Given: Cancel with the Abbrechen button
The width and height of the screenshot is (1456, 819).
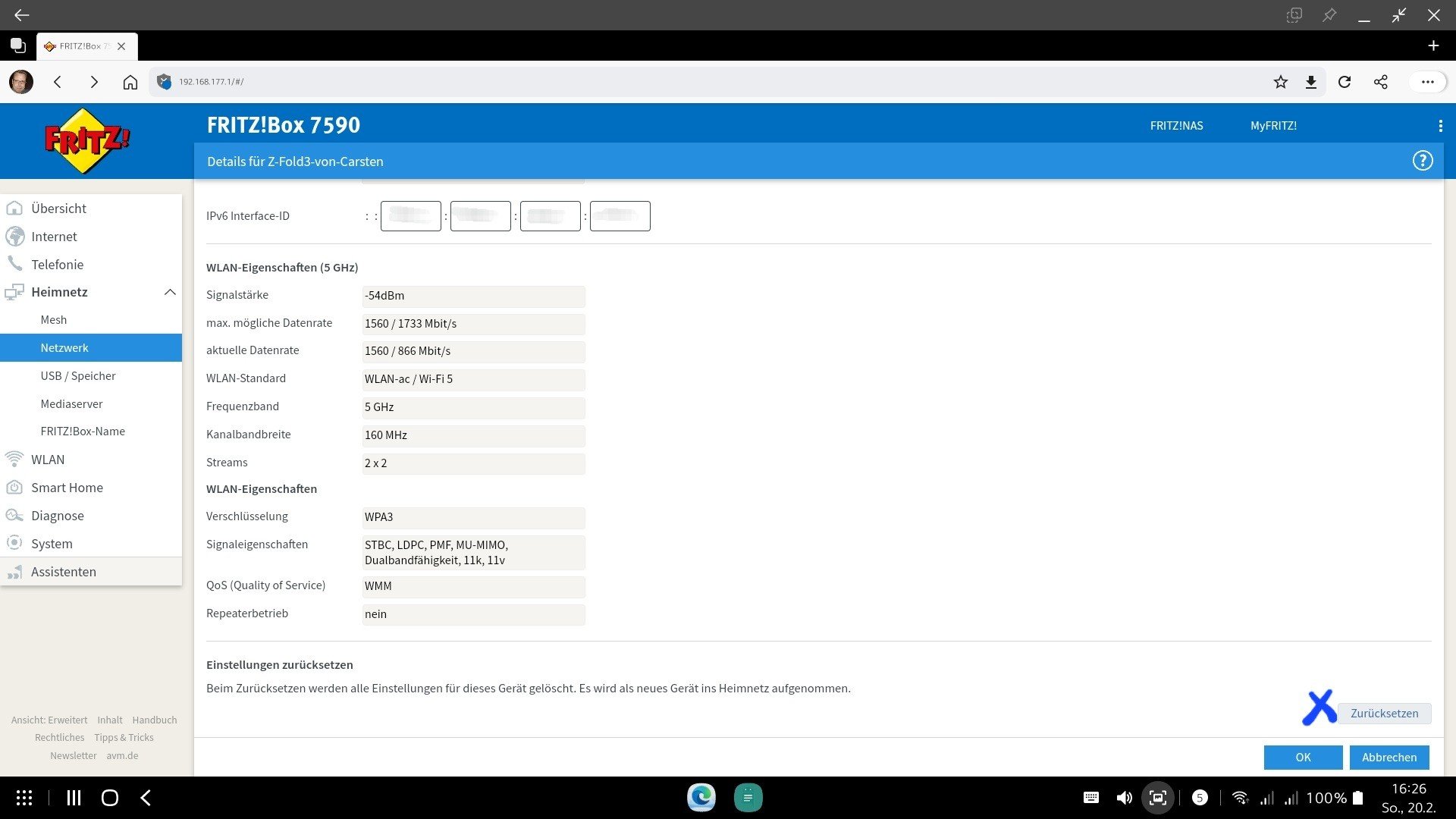Looking at the screenshot, I should coord(1389,758).
